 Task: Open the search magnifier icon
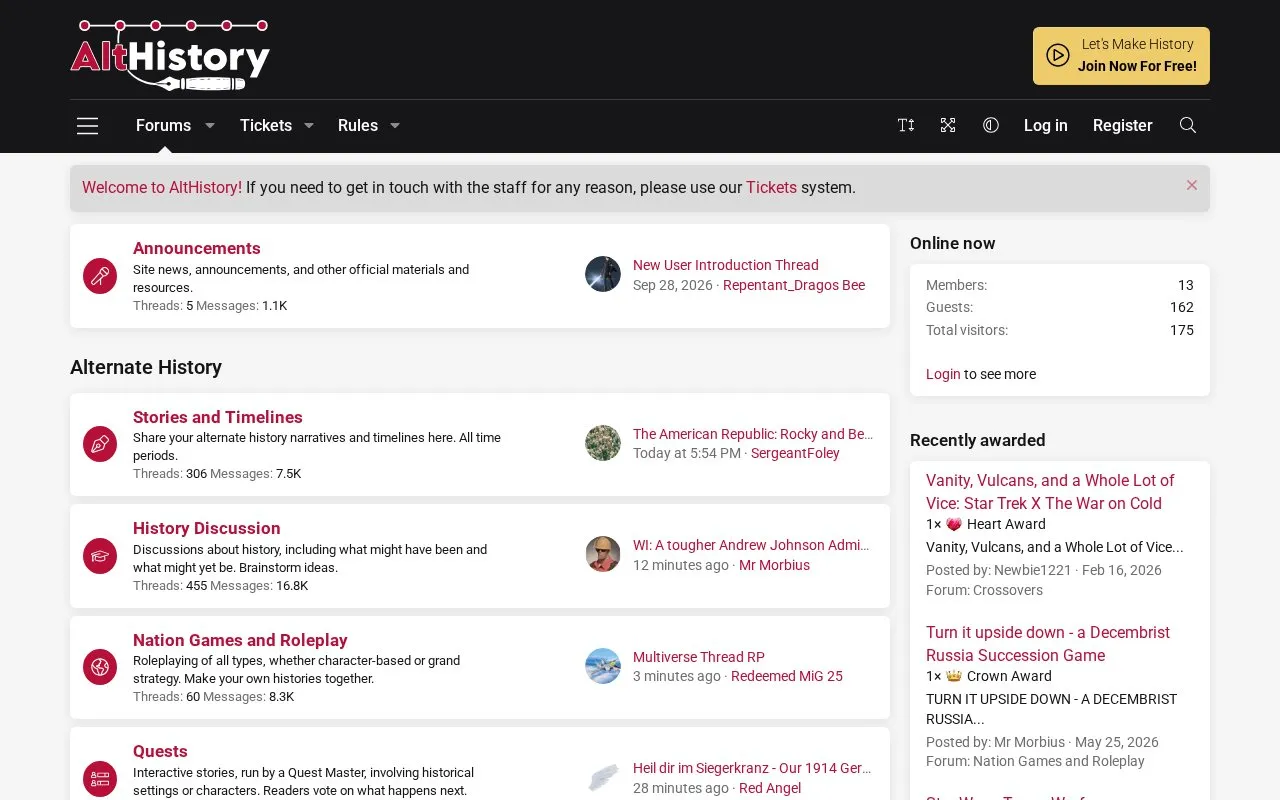pyautogui.click(x=1188, y=126)
